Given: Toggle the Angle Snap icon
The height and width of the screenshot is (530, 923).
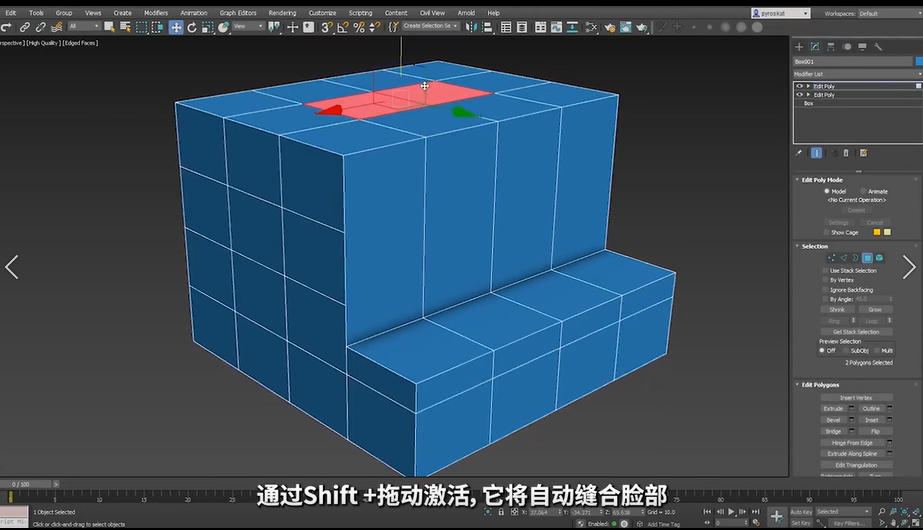Looking at the screenshot, I should (x=343, y=27).
